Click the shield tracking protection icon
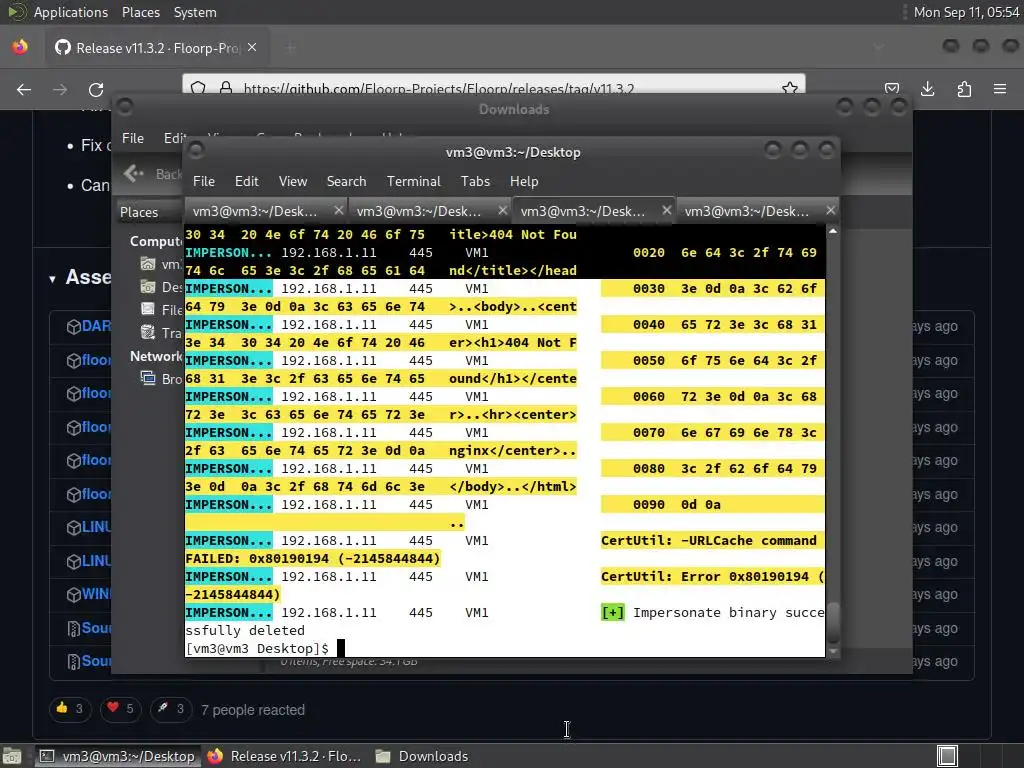 pyautogui.click(x=199, y=88)
